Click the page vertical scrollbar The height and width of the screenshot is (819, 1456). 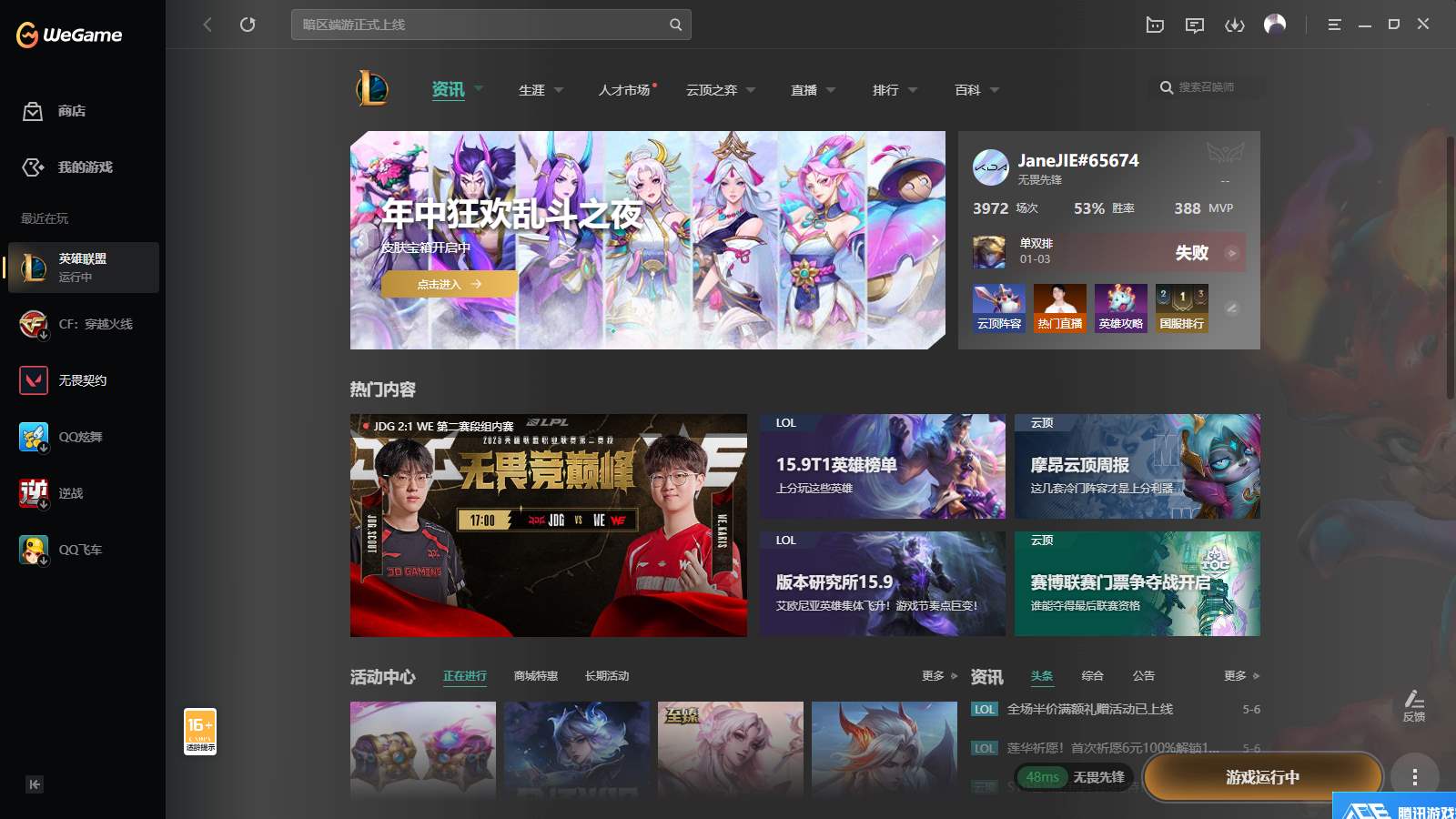[1451, 268]
